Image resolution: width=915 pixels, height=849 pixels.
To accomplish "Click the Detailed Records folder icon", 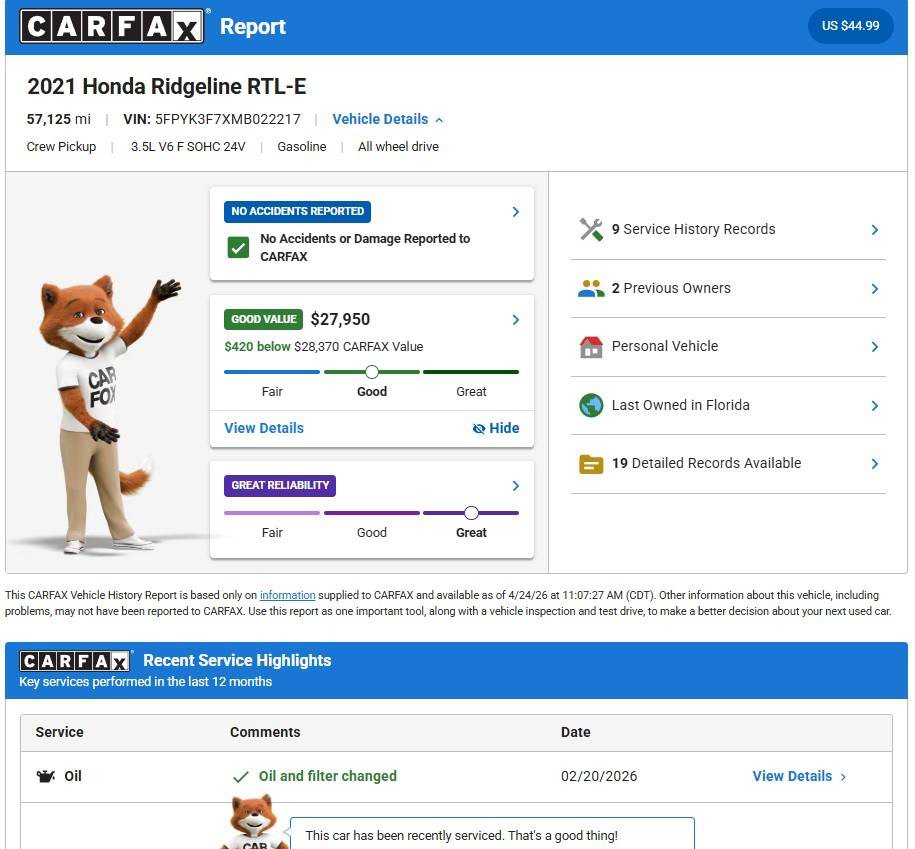I will click(591, 464).
